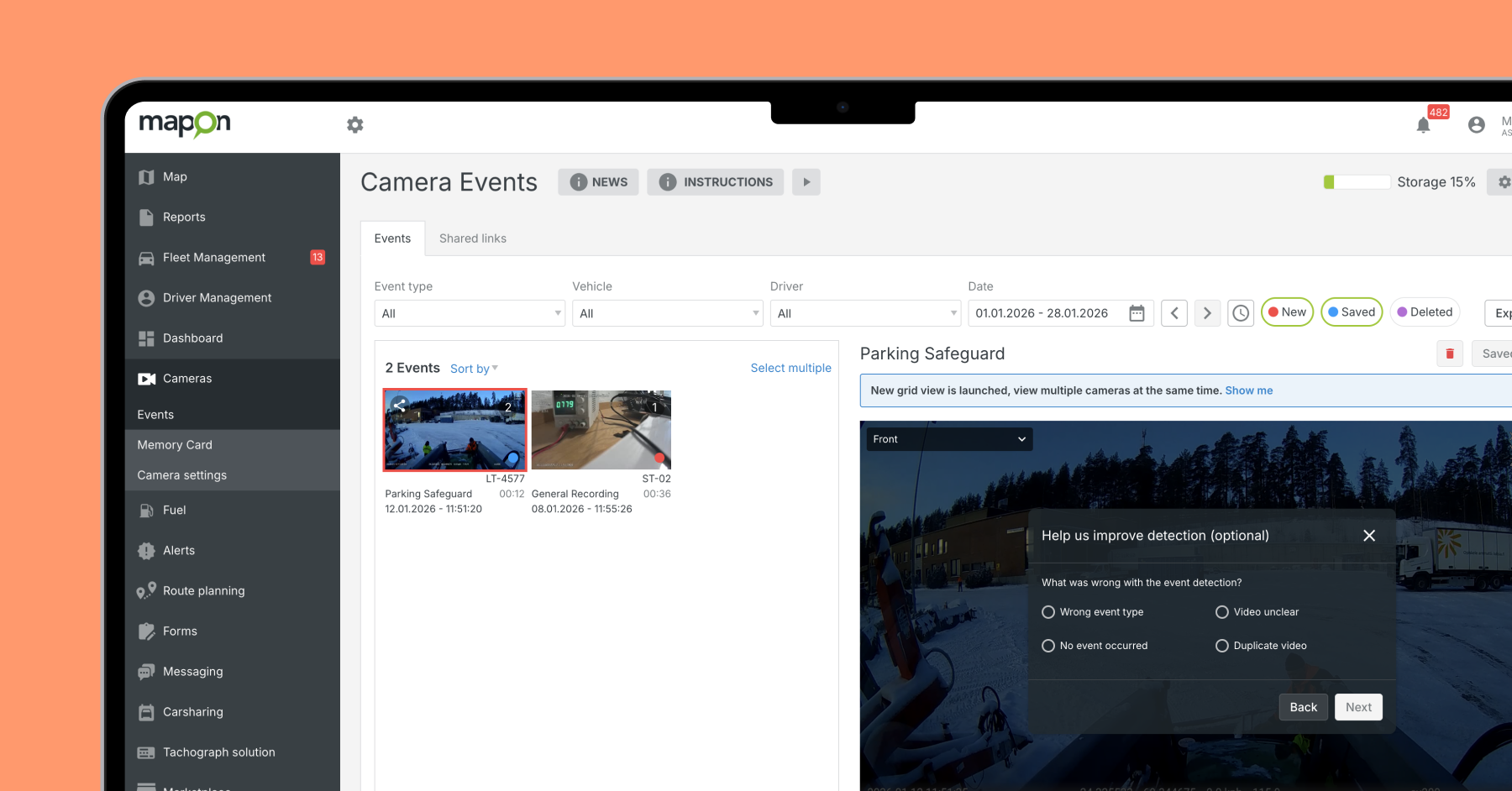Click the settings gear beside Mapon logo
Viewport: 1512px width, 791px height.
point(355,125)
